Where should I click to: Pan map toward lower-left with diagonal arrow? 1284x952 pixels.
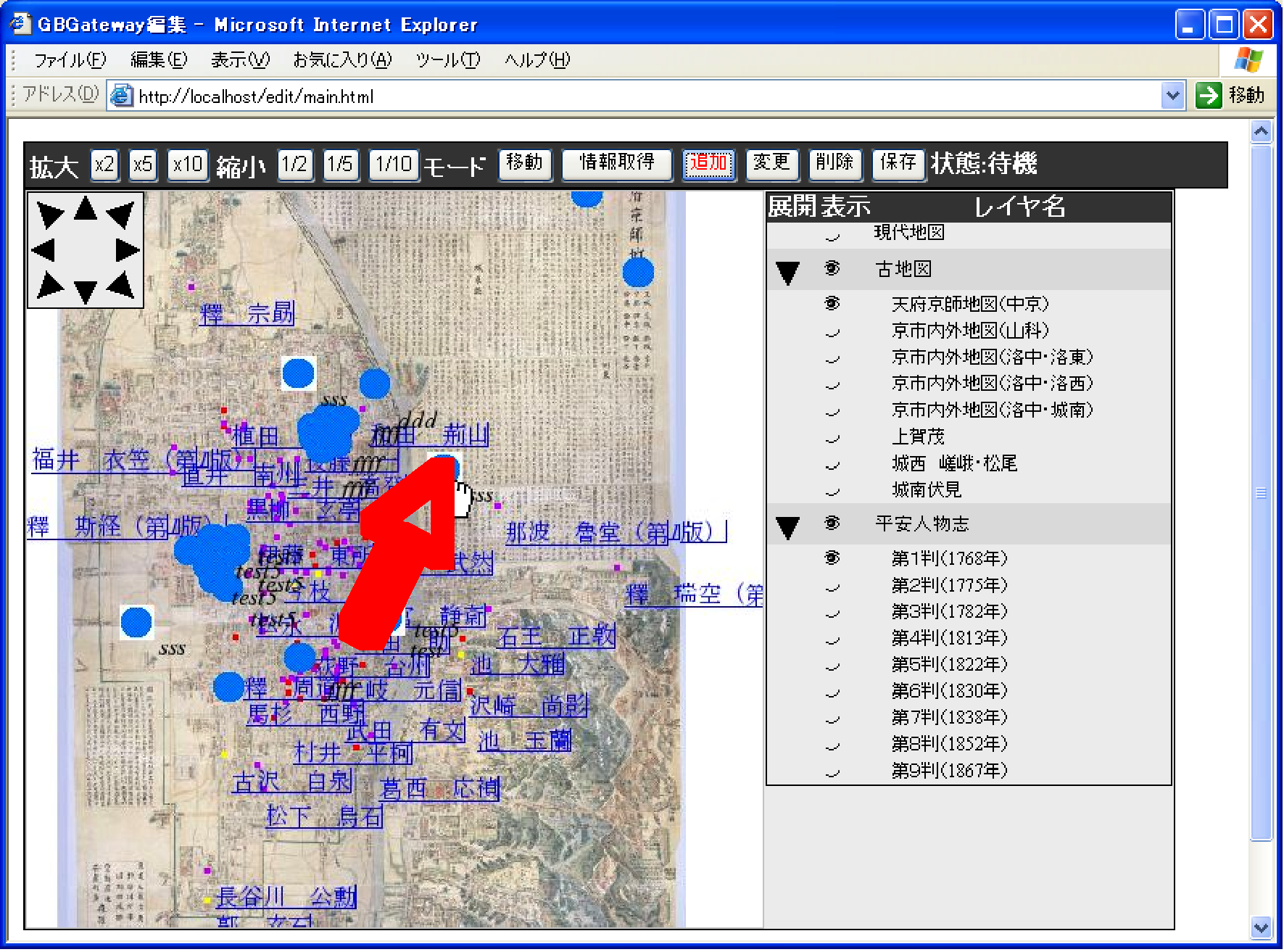pyautogui.click(x=49, y=285)
